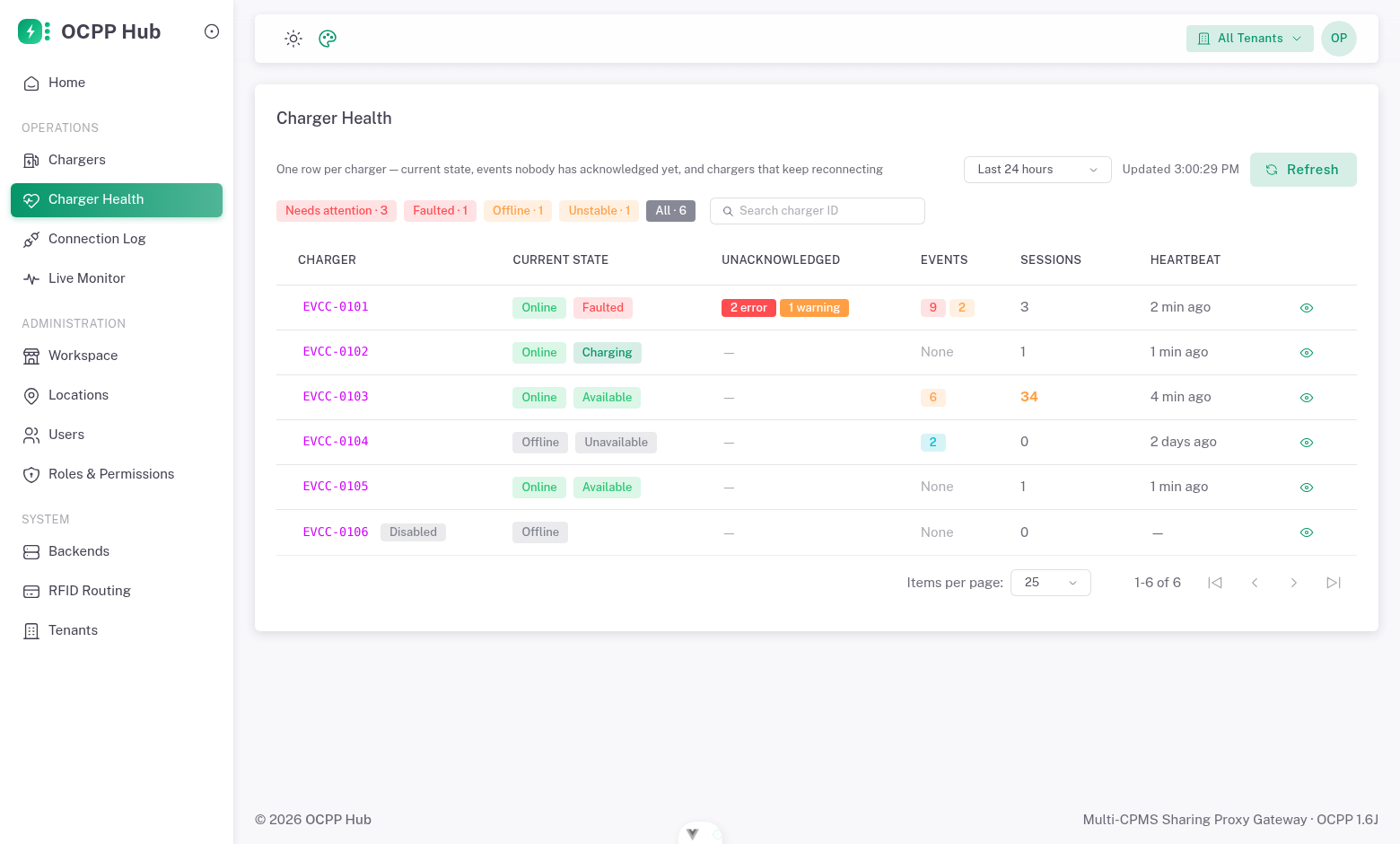This screenshot has height=844, width=1400.
Task: Click the Search charger ID field
Action: click(x=818, y=211)
